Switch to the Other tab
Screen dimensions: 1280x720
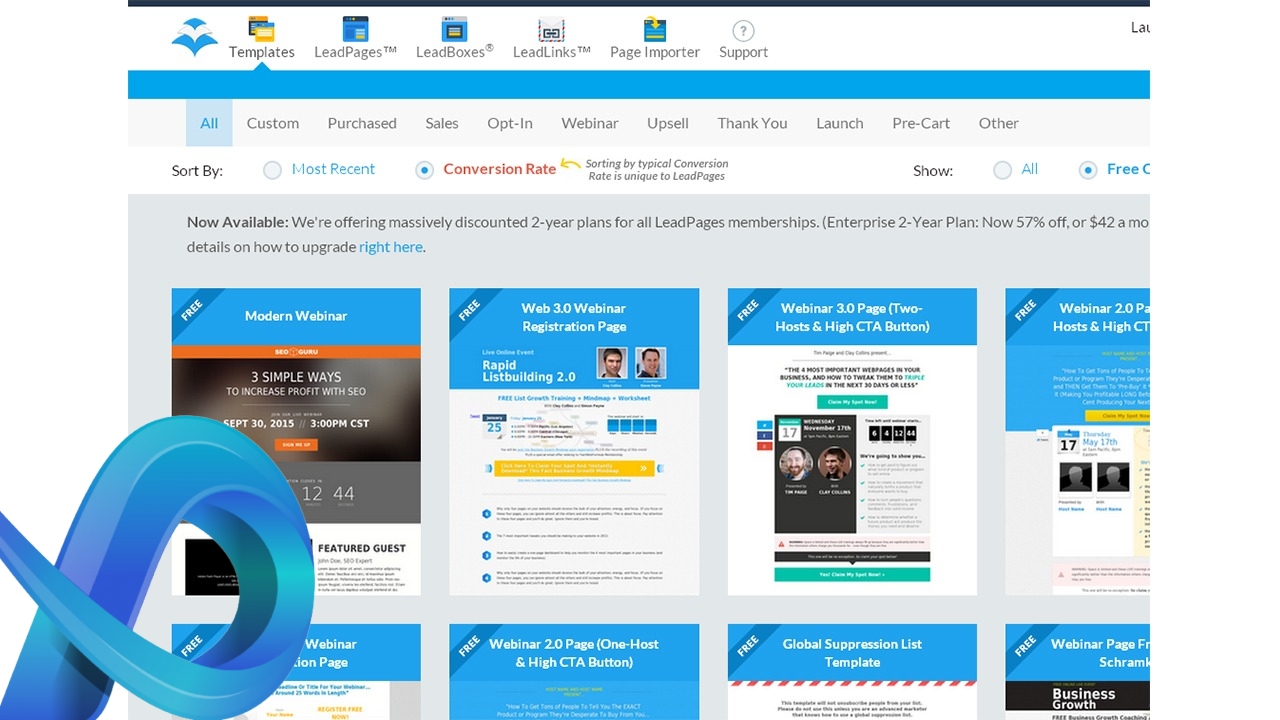tap(999, 123)
